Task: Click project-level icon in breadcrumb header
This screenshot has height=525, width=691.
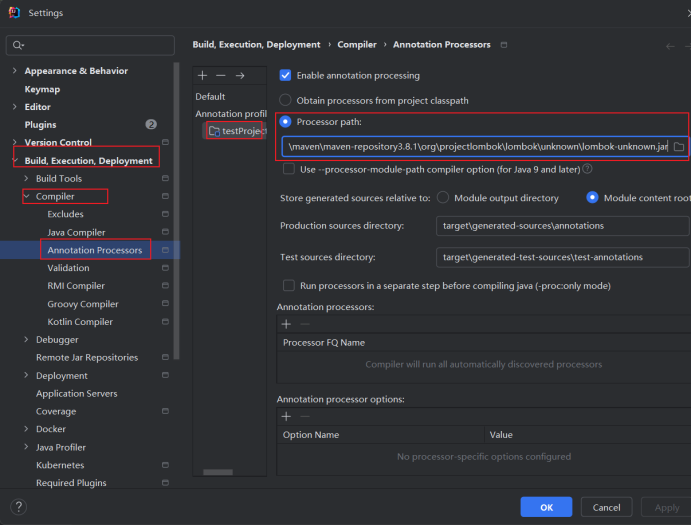Action: [x=504, y=45]
